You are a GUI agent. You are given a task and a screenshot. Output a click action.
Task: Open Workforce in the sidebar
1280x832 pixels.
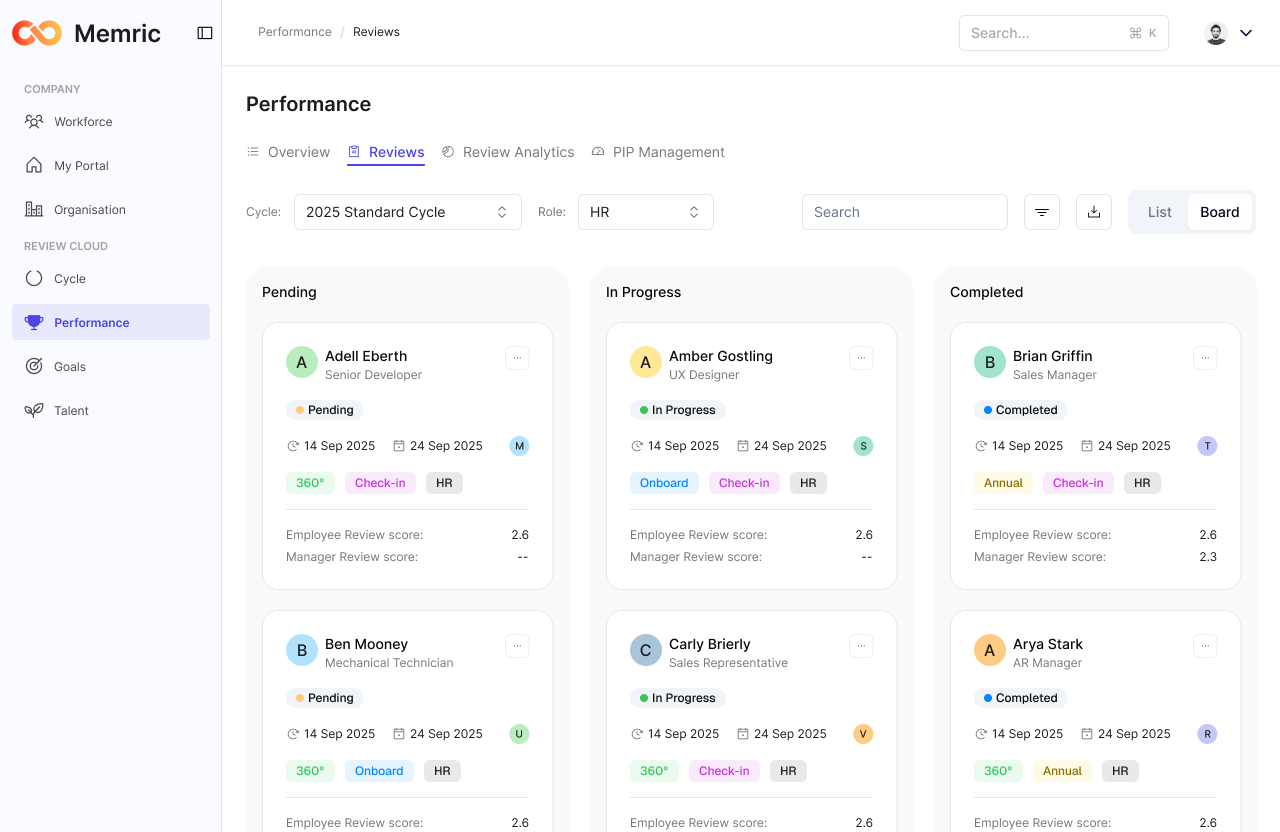tap(111, 122)
